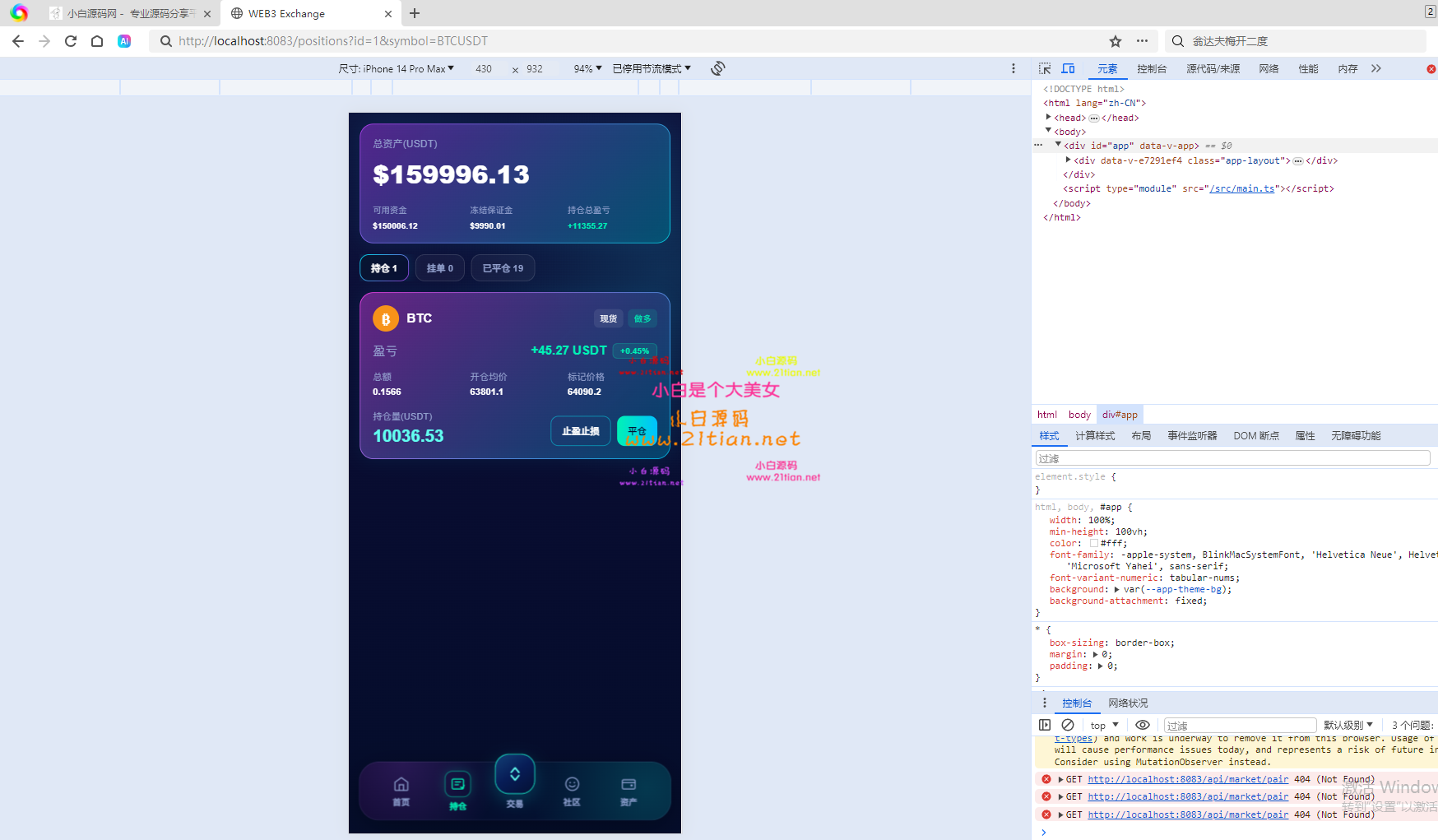
Task: Open the 94% zoom dropdown
Action: (587, 69)
